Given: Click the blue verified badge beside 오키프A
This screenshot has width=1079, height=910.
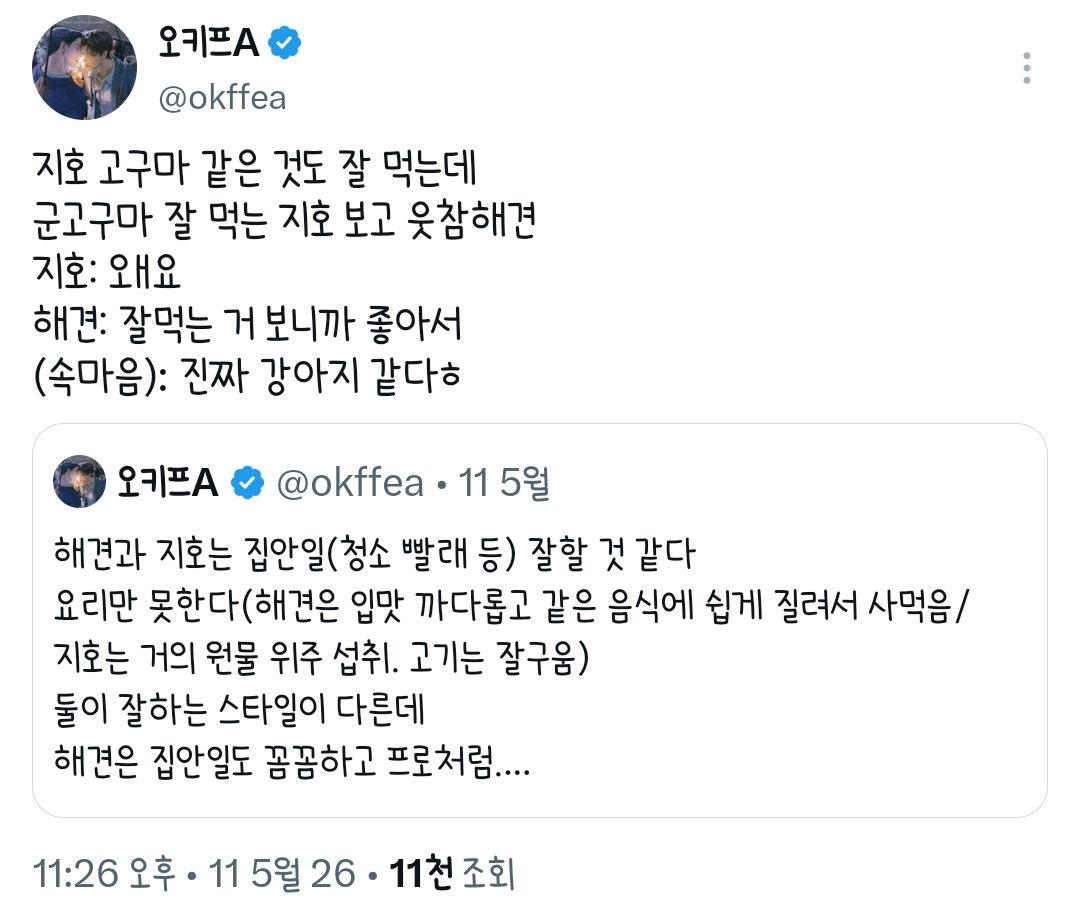Looking at the screenshot, I should tap(284, 43).
